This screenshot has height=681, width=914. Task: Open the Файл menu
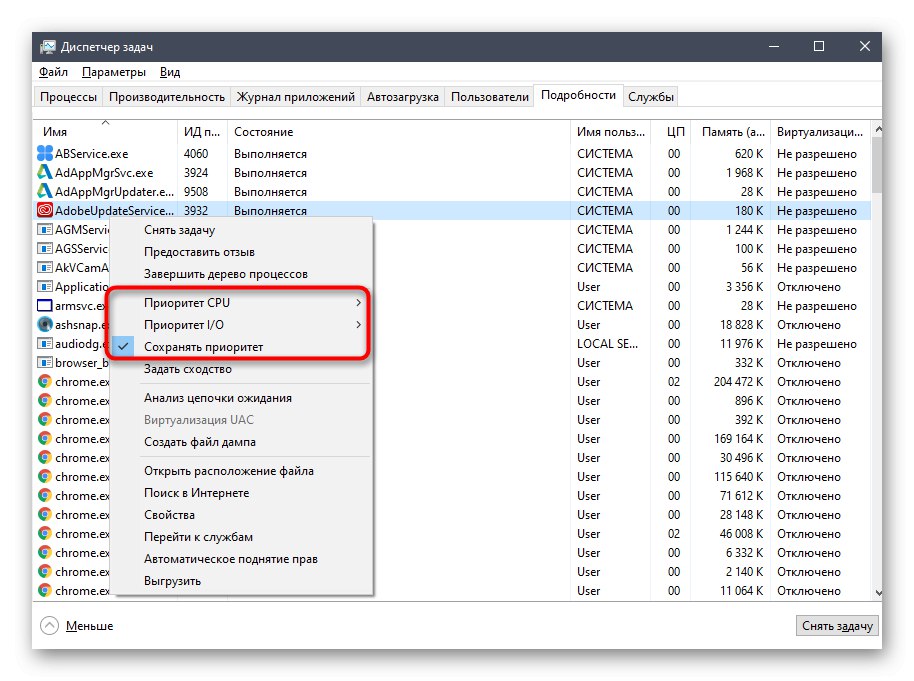[53, 72]
